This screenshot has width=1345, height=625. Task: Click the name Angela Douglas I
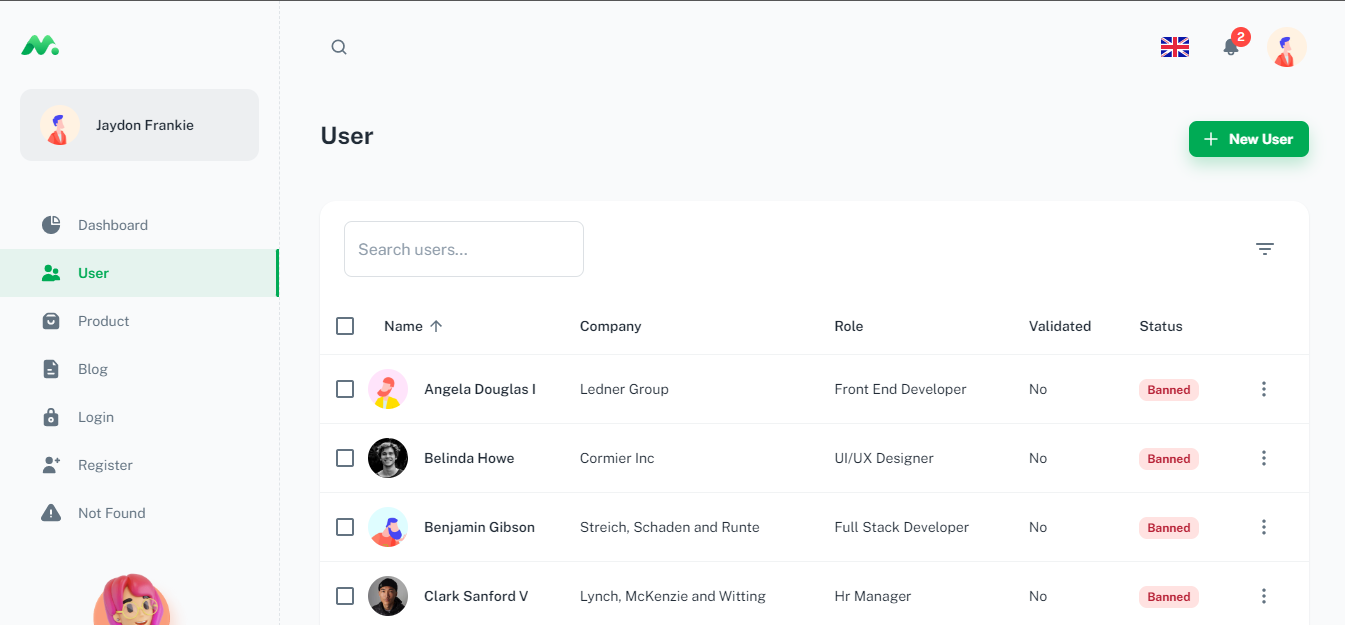pyautogui.click(x=480, y=389)
